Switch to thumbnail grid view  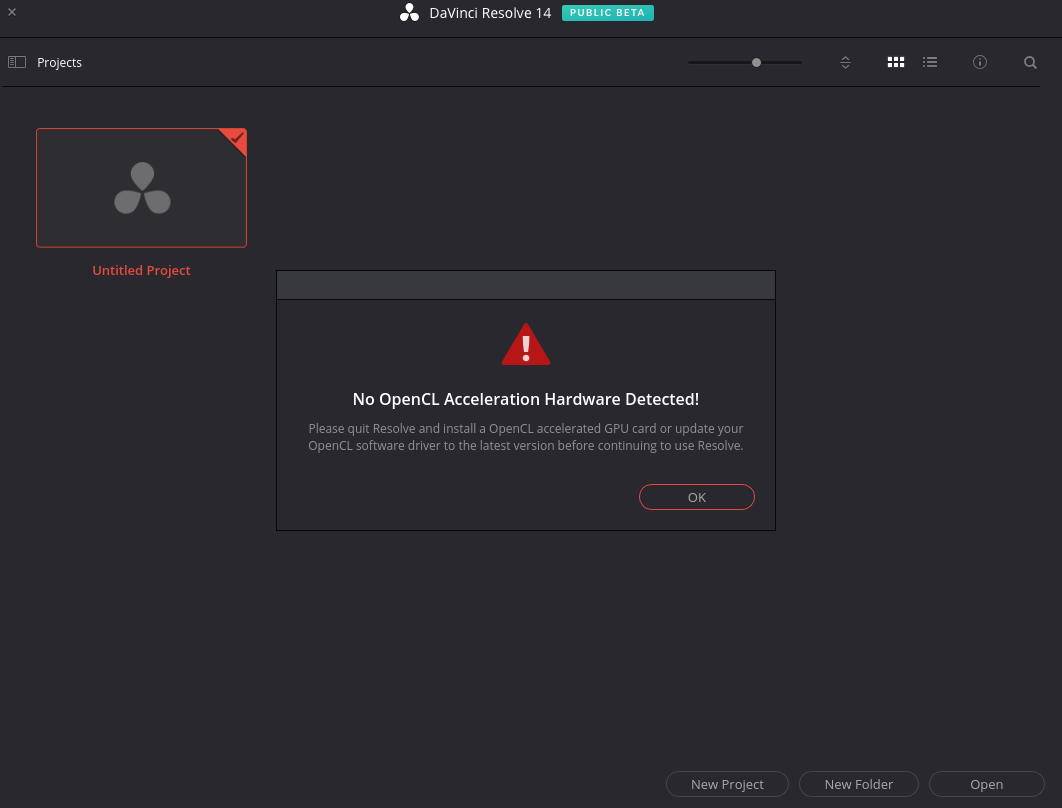click(x=895, y=62)
